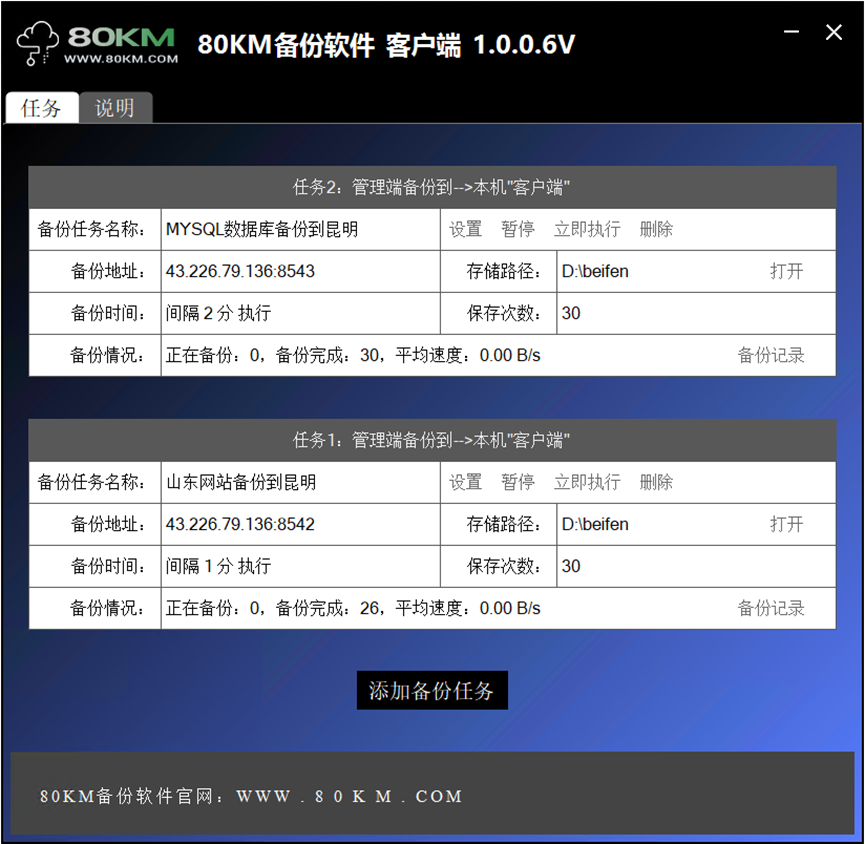Delete the MYSQL数据库备份到昆明 task with 删除
Screen dimensions: 865x844
click(x=656, y=229)
